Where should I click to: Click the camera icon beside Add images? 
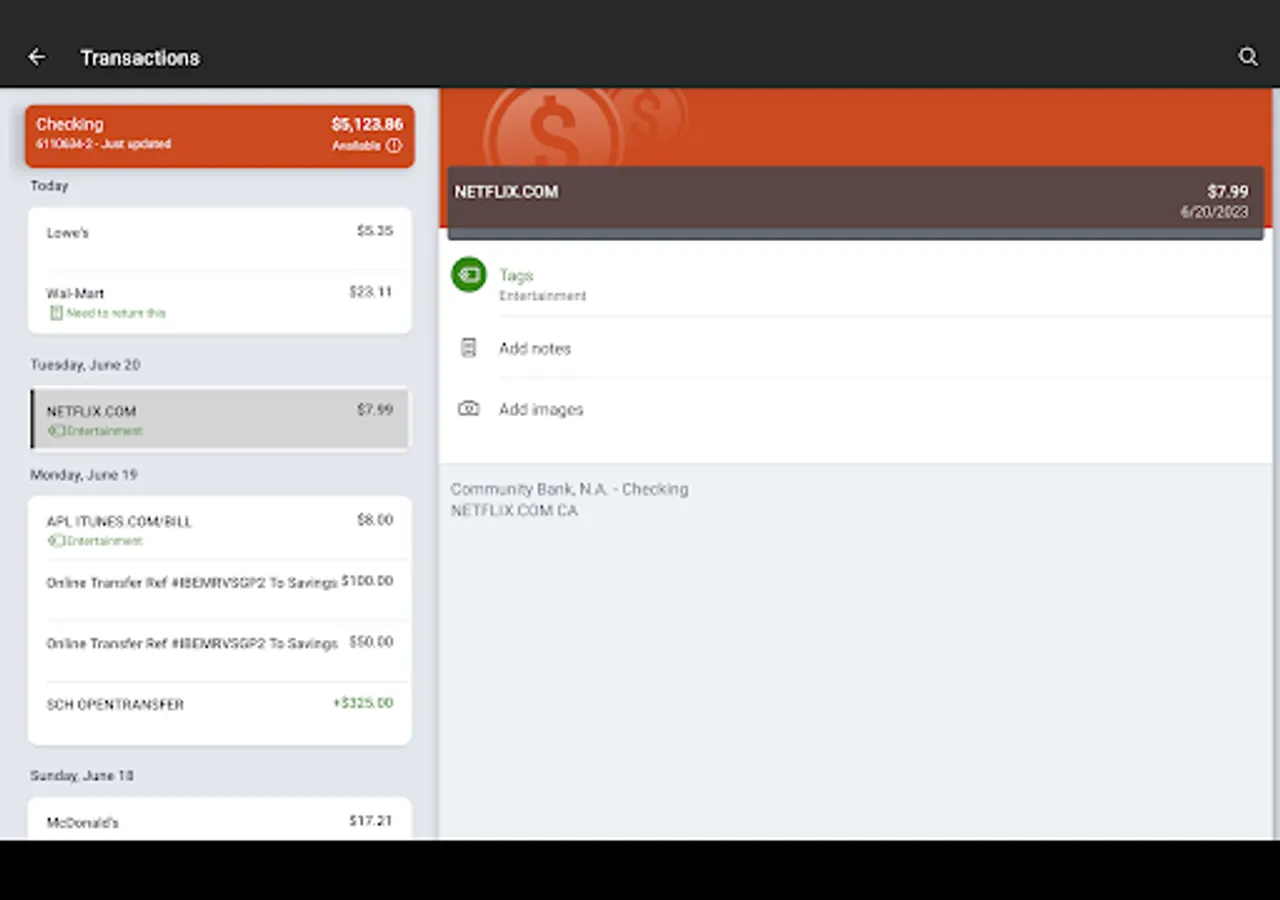tap(468, 408)
